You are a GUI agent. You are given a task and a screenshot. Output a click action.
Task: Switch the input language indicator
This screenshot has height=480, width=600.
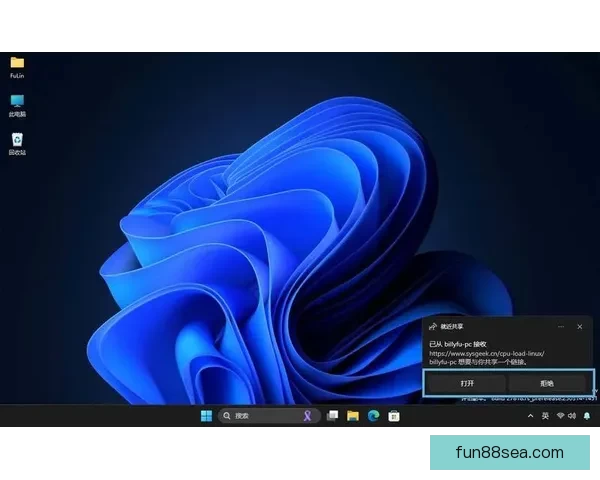pos(545,416)
